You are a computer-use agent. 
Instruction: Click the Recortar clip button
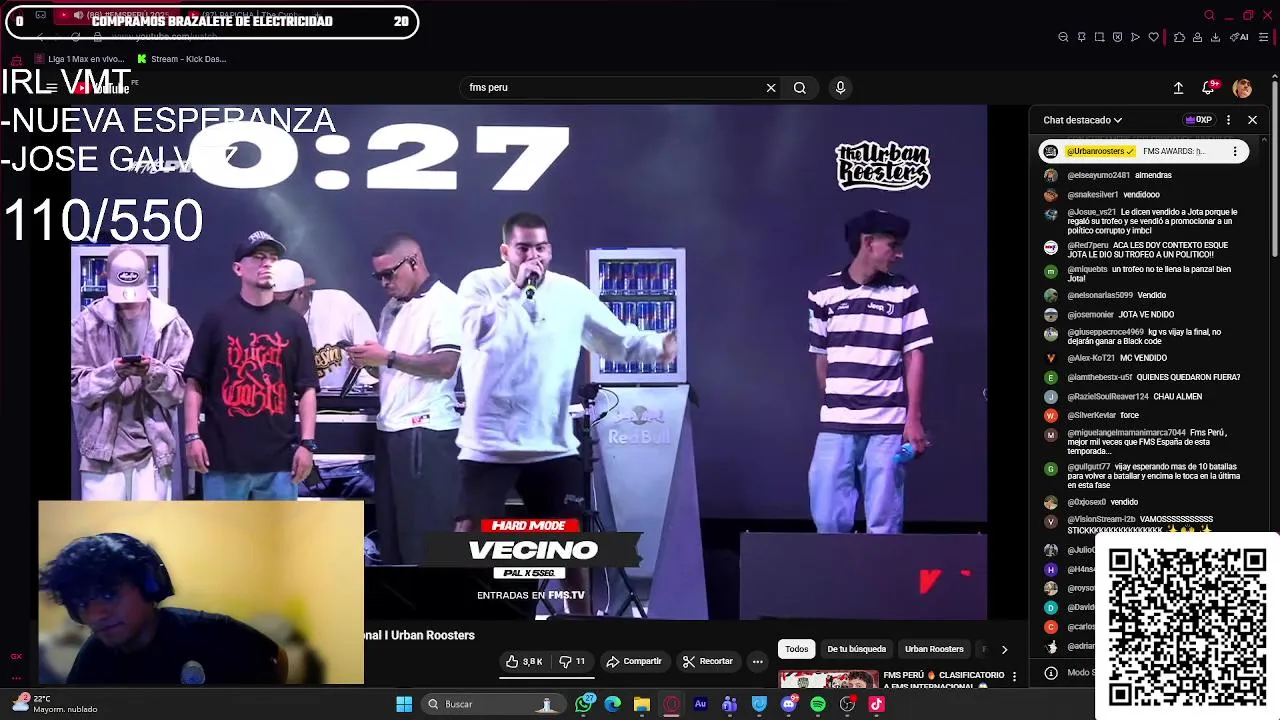707,662
